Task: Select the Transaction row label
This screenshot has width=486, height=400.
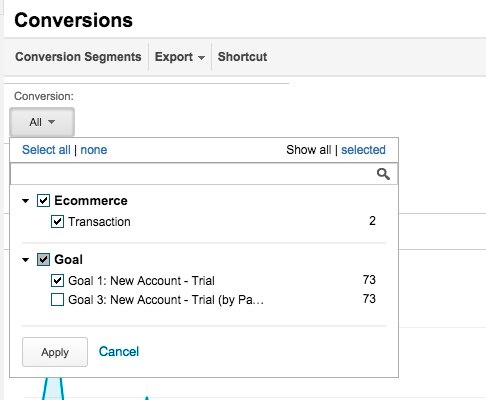Action: [99, 222]
